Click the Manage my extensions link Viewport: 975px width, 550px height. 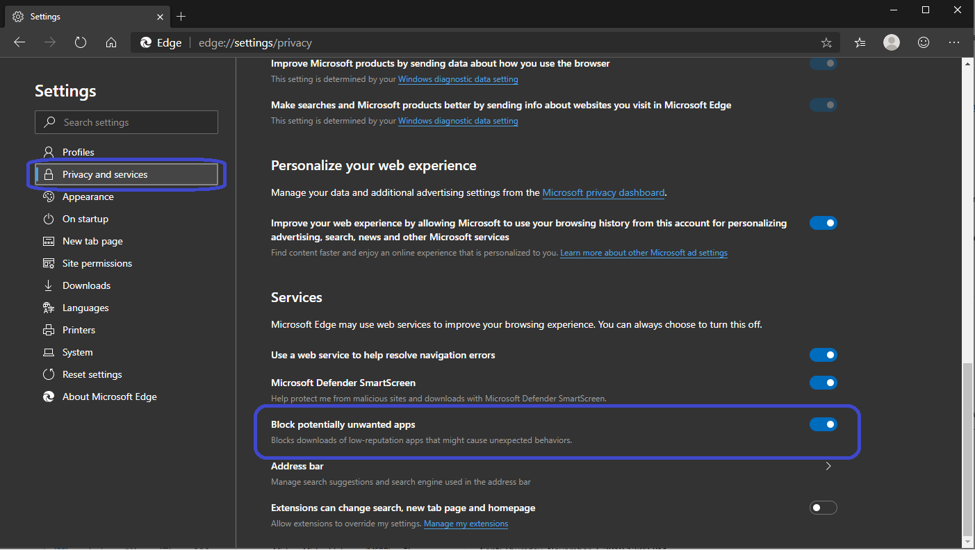point(465,524)
